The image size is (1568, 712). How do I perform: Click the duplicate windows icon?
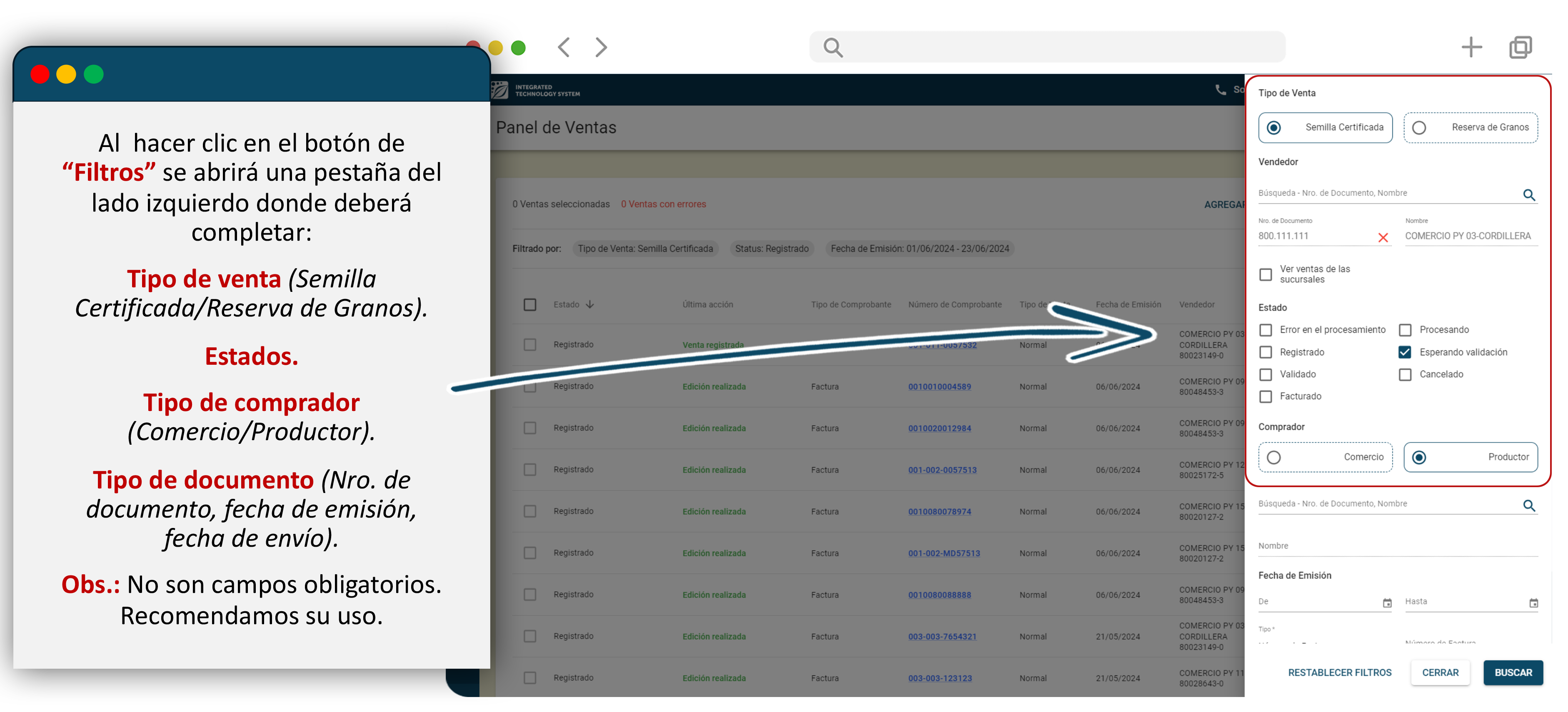(1520, 47)
